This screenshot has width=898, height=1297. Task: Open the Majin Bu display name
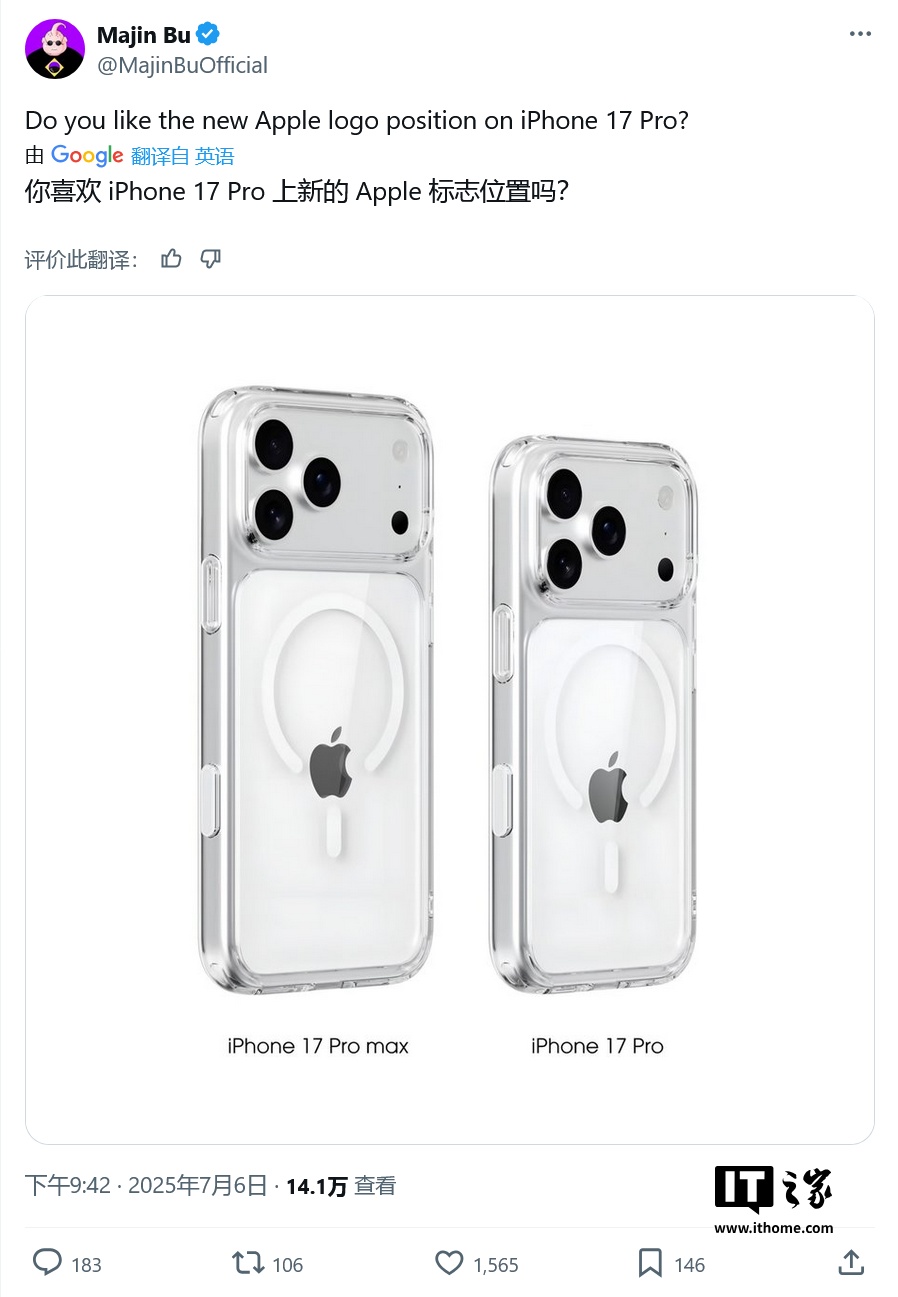[144, 35]
